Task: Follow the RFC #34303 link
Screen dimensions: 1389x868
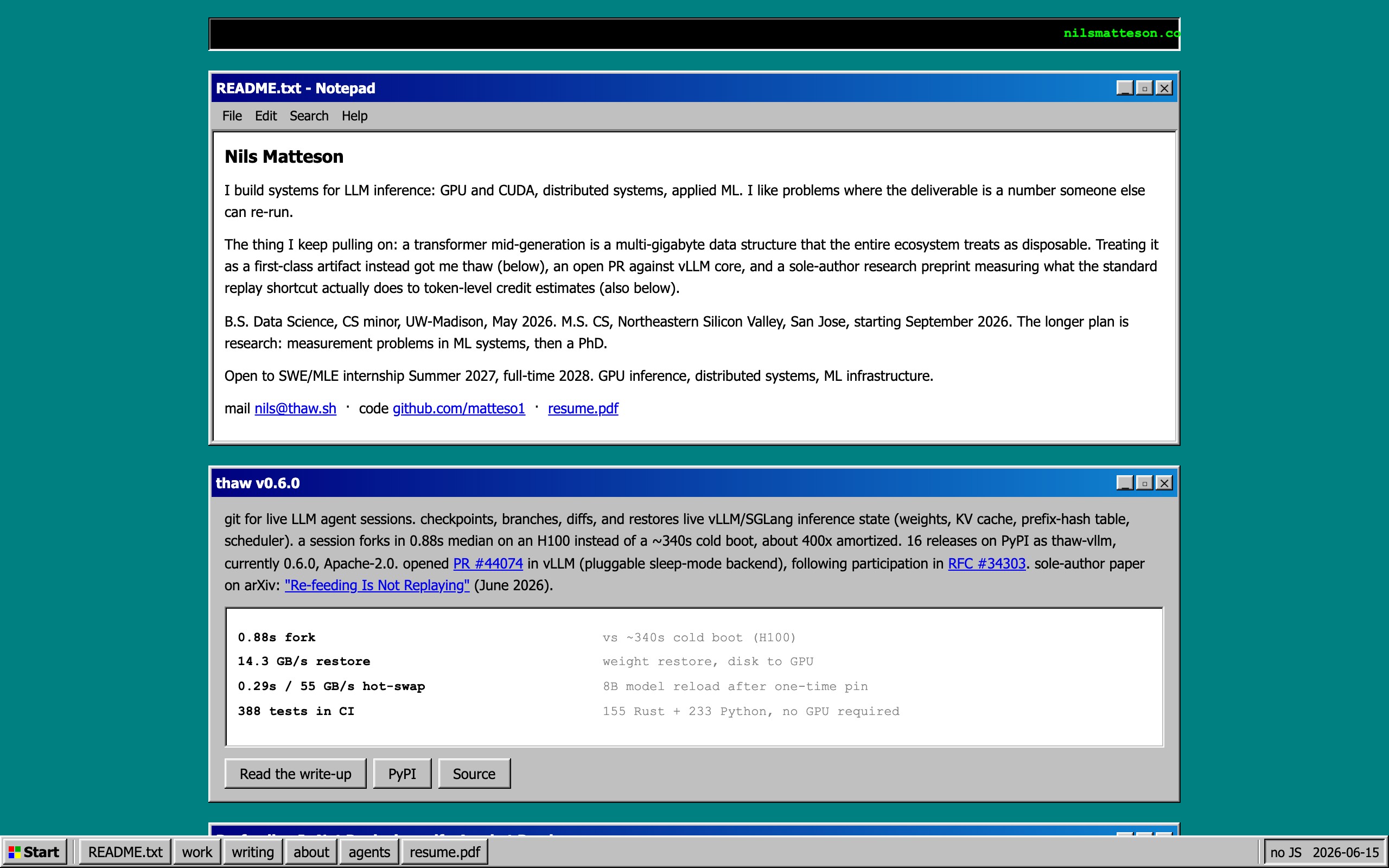Action: coord(986,563)
